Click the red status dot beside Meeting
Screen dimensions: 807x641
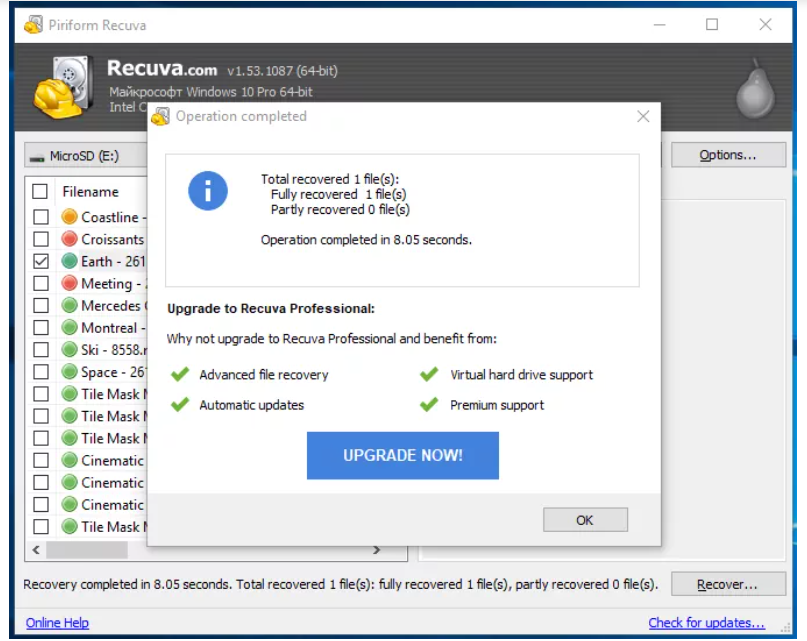(x=69, y=283)
